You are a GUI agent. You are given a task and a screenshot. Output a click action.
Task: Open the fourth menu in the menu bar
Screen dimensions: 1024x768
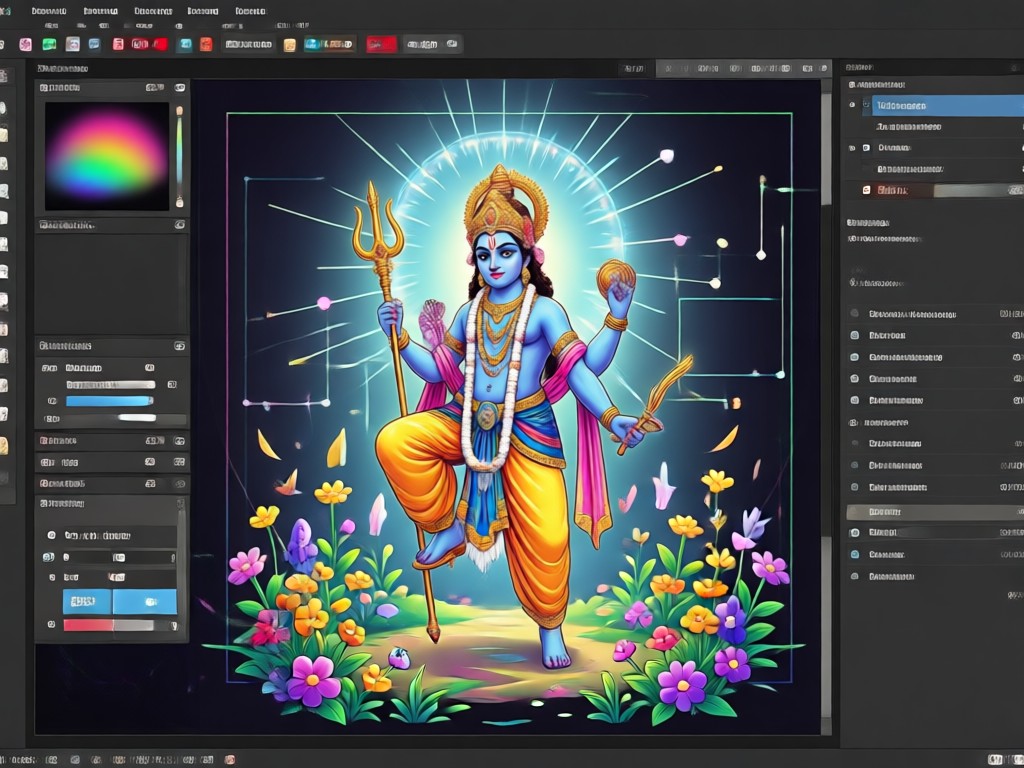(x=202, y=11)
